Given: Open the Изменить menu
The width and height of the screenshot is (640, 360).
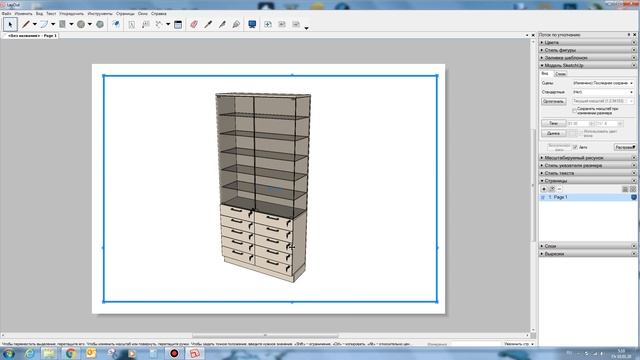Looking at the screenshot, I should pos(23,13).
